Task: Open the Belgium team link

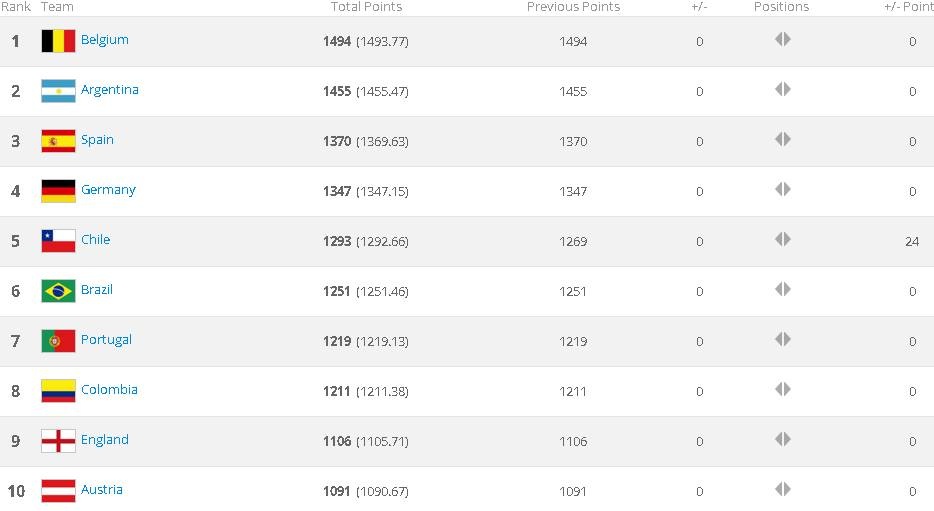Action: point(104,40)
